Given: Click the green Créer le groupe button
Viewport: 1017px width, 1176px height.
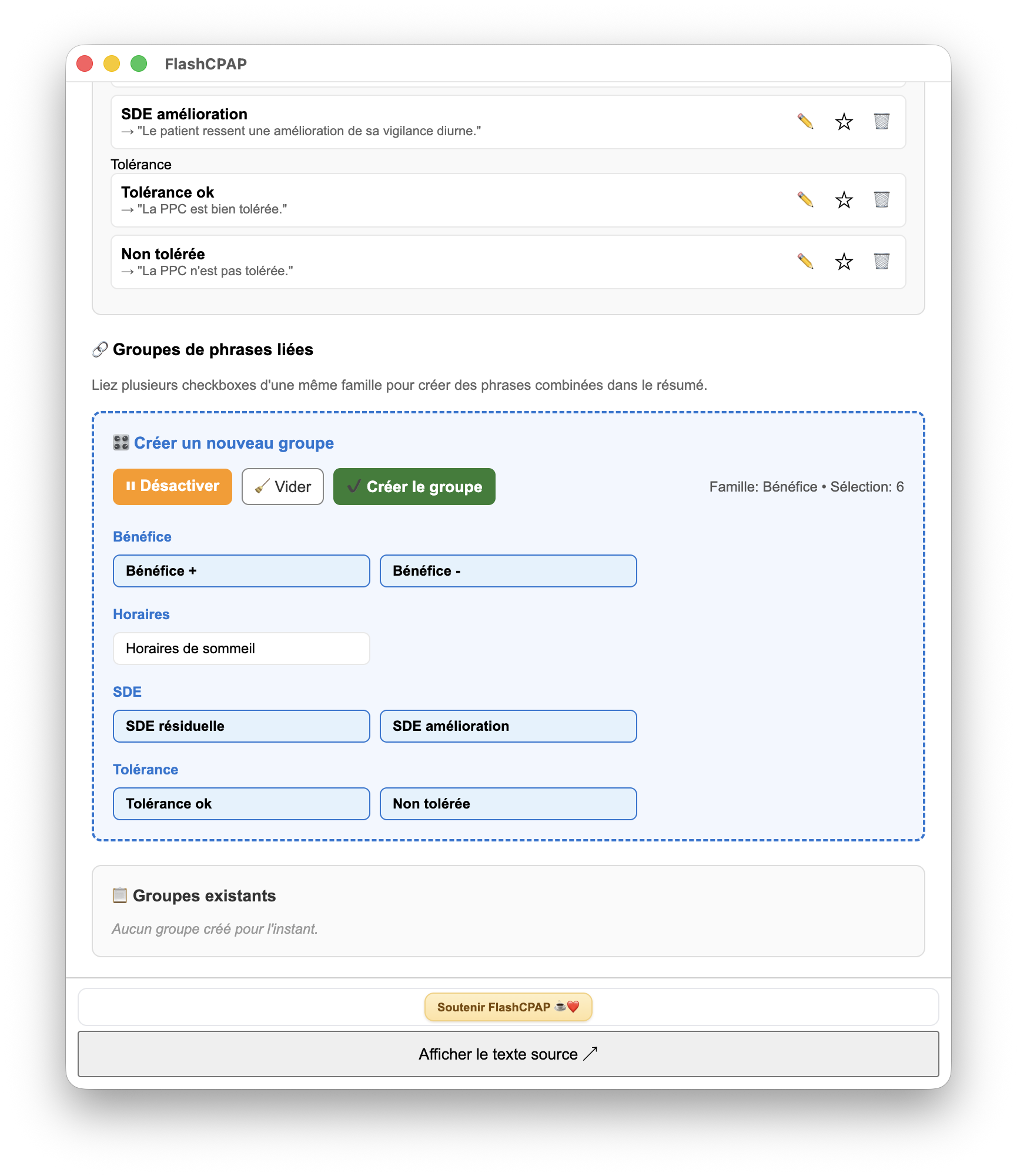Looking at the screenshot, I should (414, 487).
